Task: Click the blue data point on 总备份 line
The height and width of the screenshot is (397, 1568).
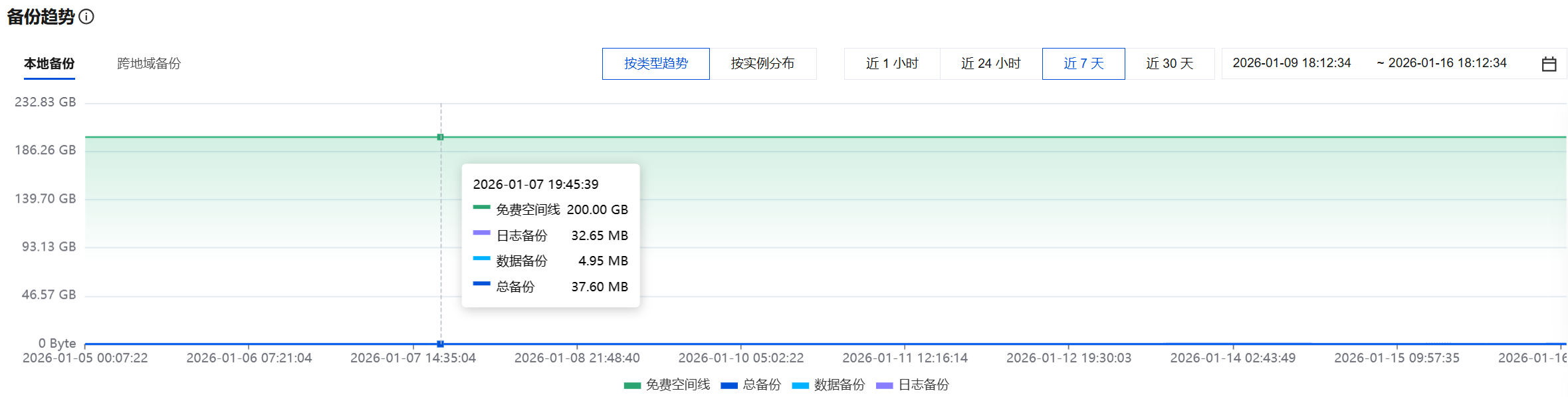Action: [x=440, y=344]
